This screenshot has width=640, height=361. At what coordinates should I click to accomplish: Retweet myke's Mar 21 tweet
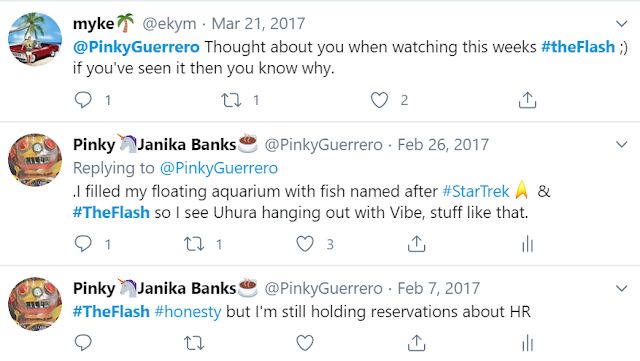pyautogui.click(x=231, y=100)
